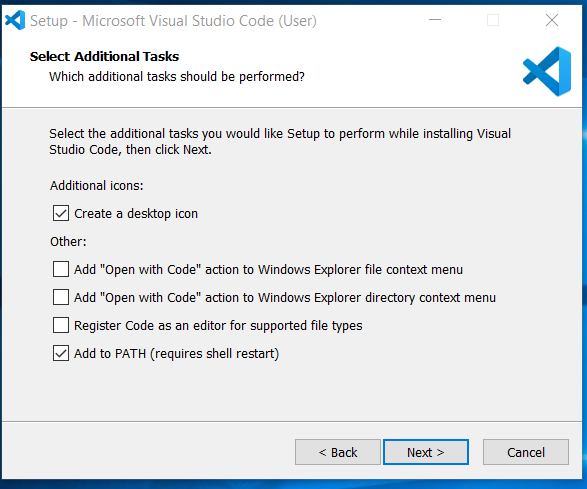Click the Next button
The width and height of the screenshot is (587, 489).
click(x=426, y=452)
